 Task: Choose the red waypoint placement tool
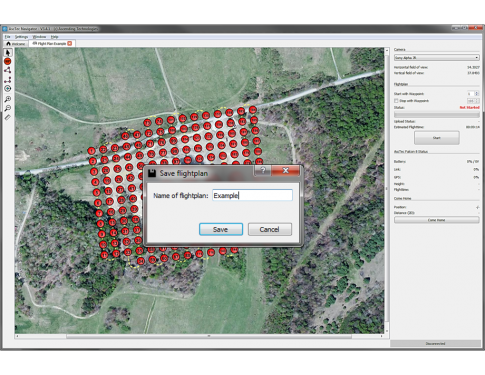point(8,61)
